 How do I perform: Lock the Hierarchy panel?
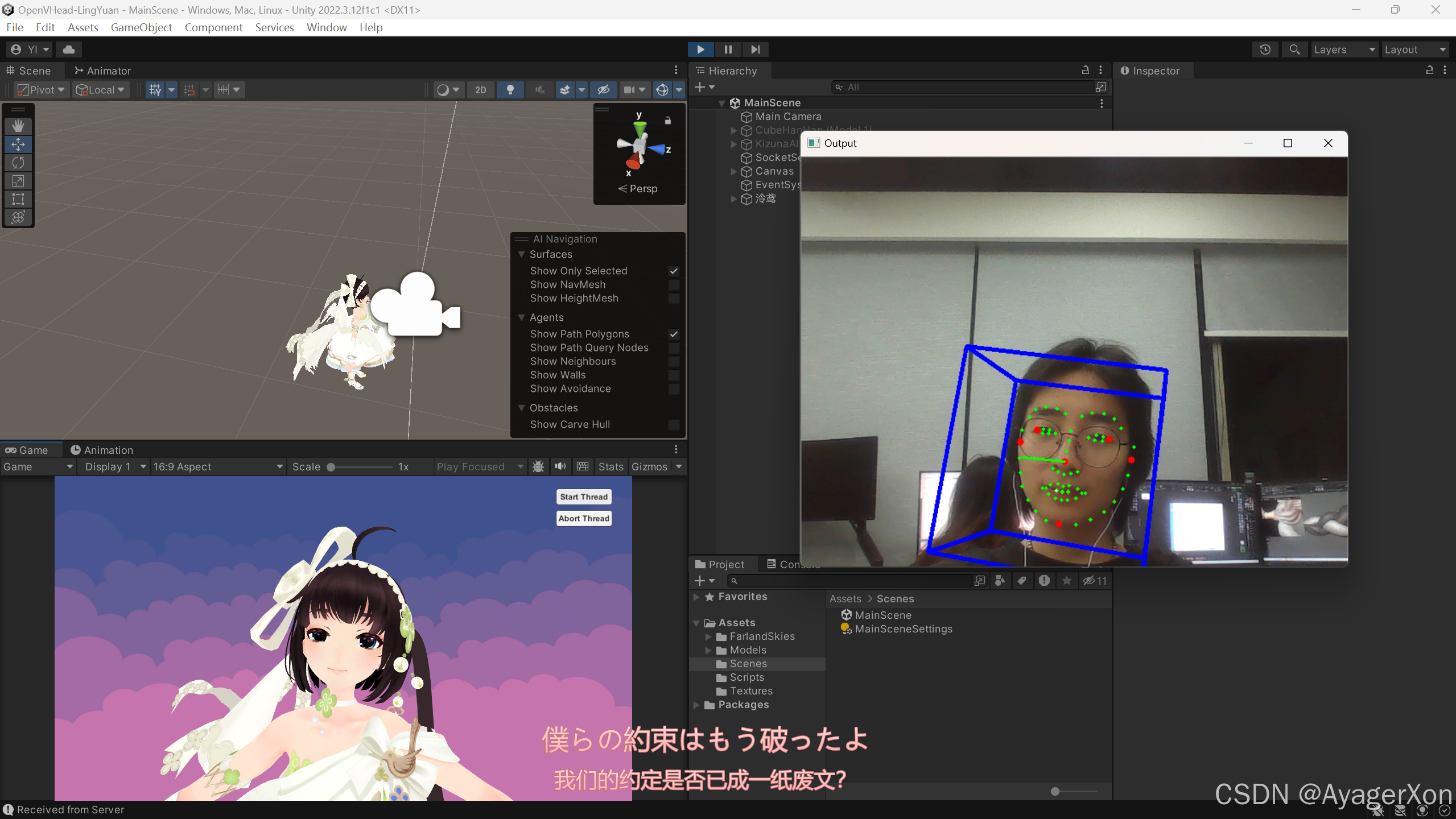click(1086, 70)
